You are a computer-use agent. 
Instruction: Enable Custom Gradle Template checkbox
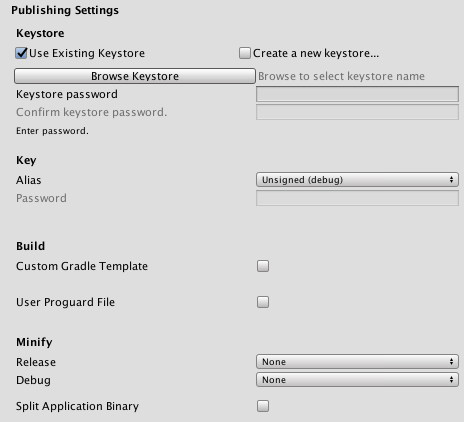[x=263, y=266]
